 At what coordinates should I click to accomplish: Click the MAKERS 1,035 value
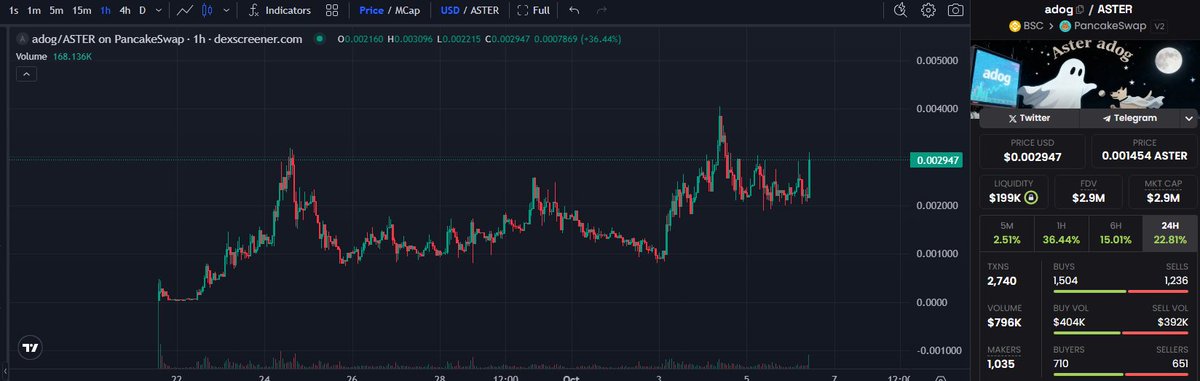pyautogui.click(x=1000, y=365)
